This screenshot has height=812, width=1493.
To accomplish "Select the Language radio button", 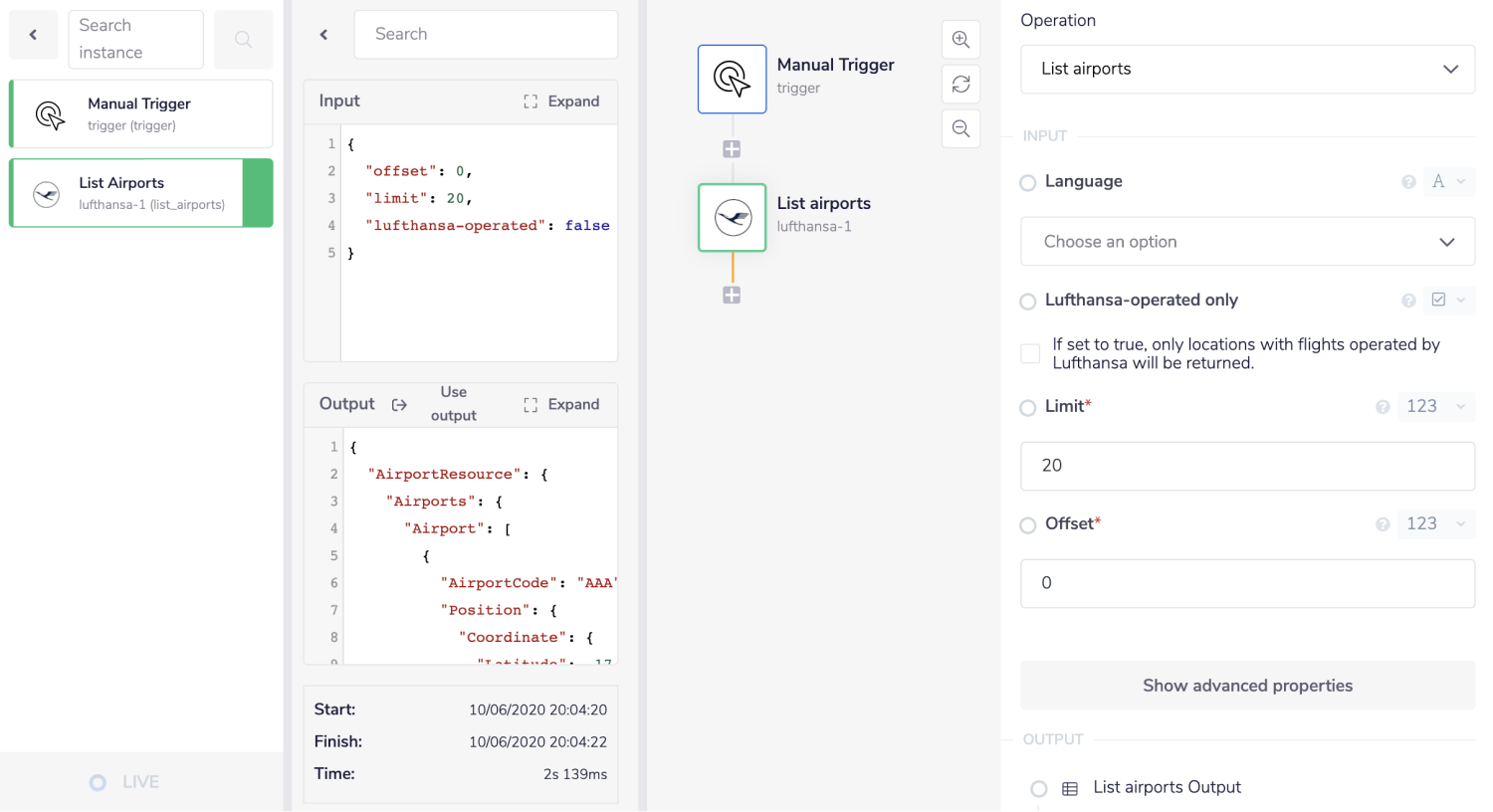I will point(1028,182).
